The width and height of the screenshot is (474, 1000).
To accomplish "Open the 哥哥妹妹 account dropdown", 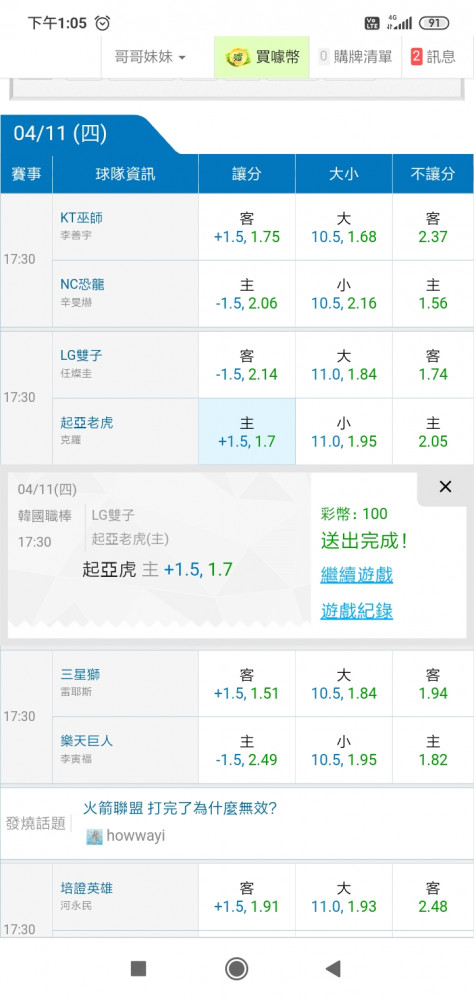I will click(x=150, y=57).
